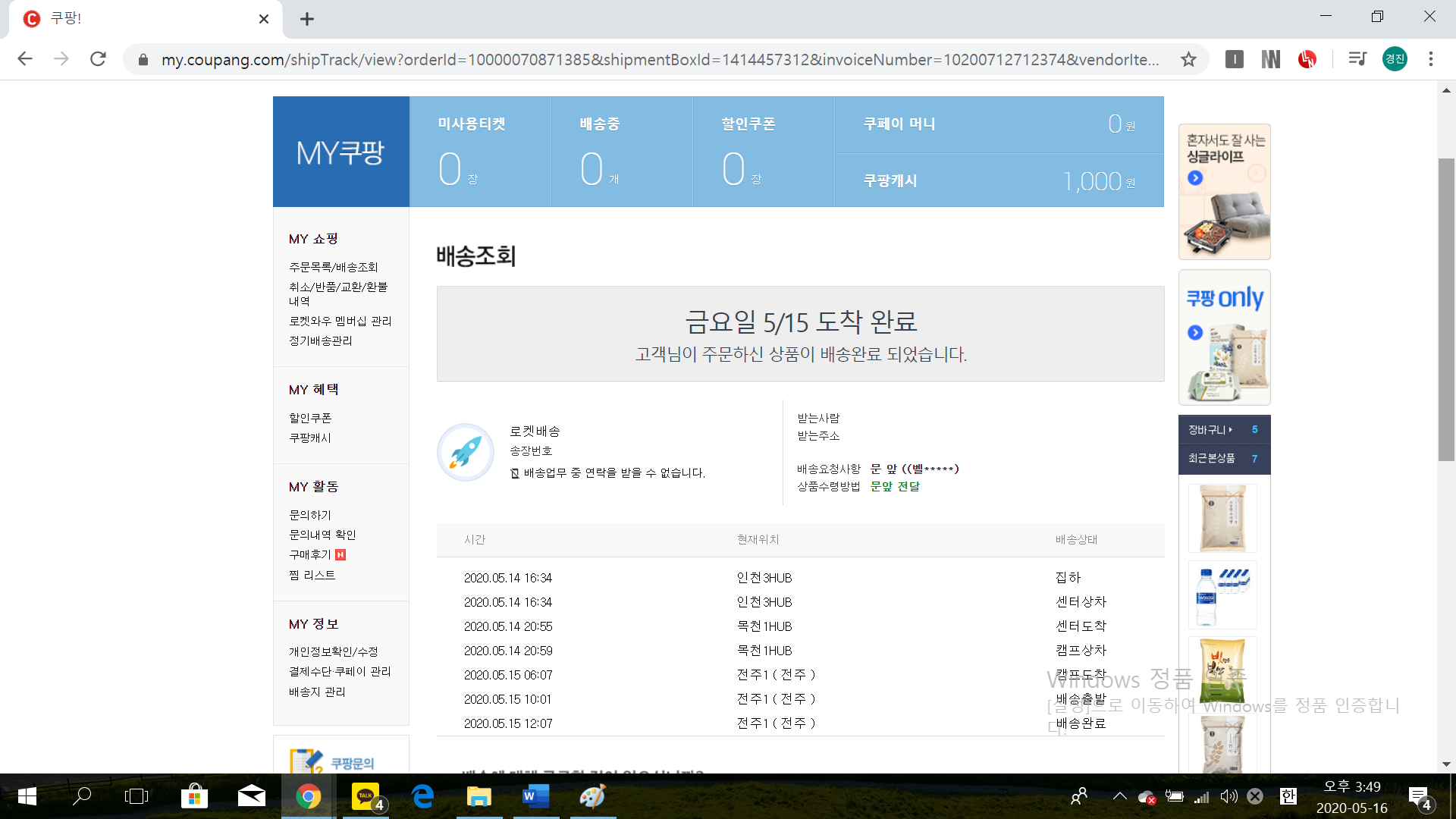Screen dimensions: 1456x819
Task: Open the water bottles product thumbnail
Action: pyautogui.click(x=1222, y=595)
